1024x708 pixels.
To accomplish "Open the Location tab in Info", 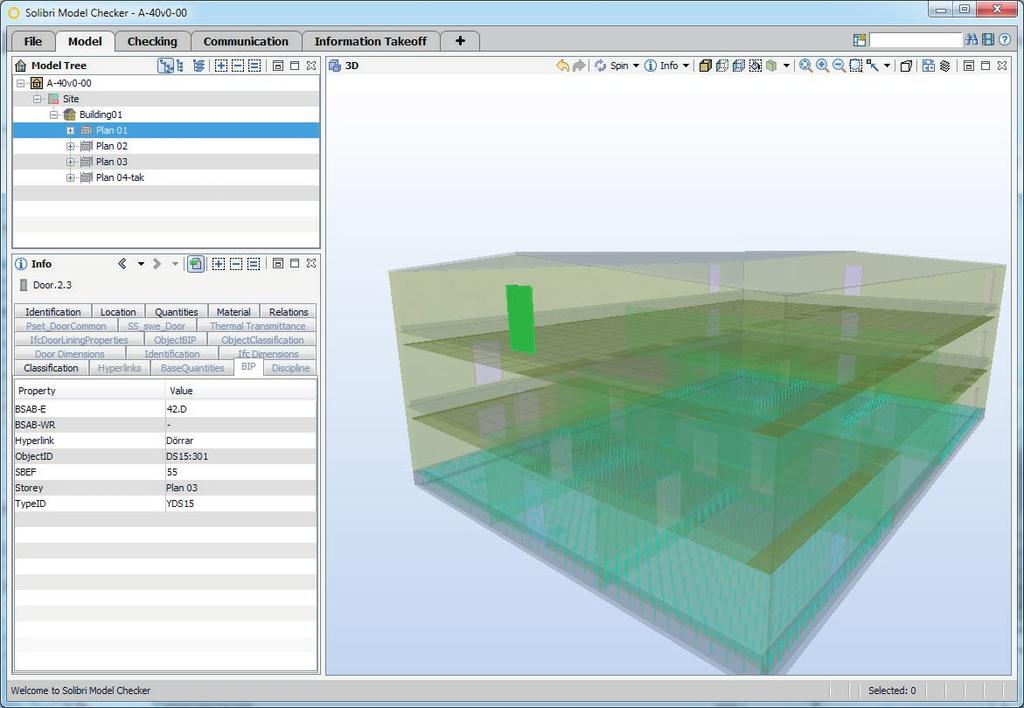I will click(x=118, y=312).
